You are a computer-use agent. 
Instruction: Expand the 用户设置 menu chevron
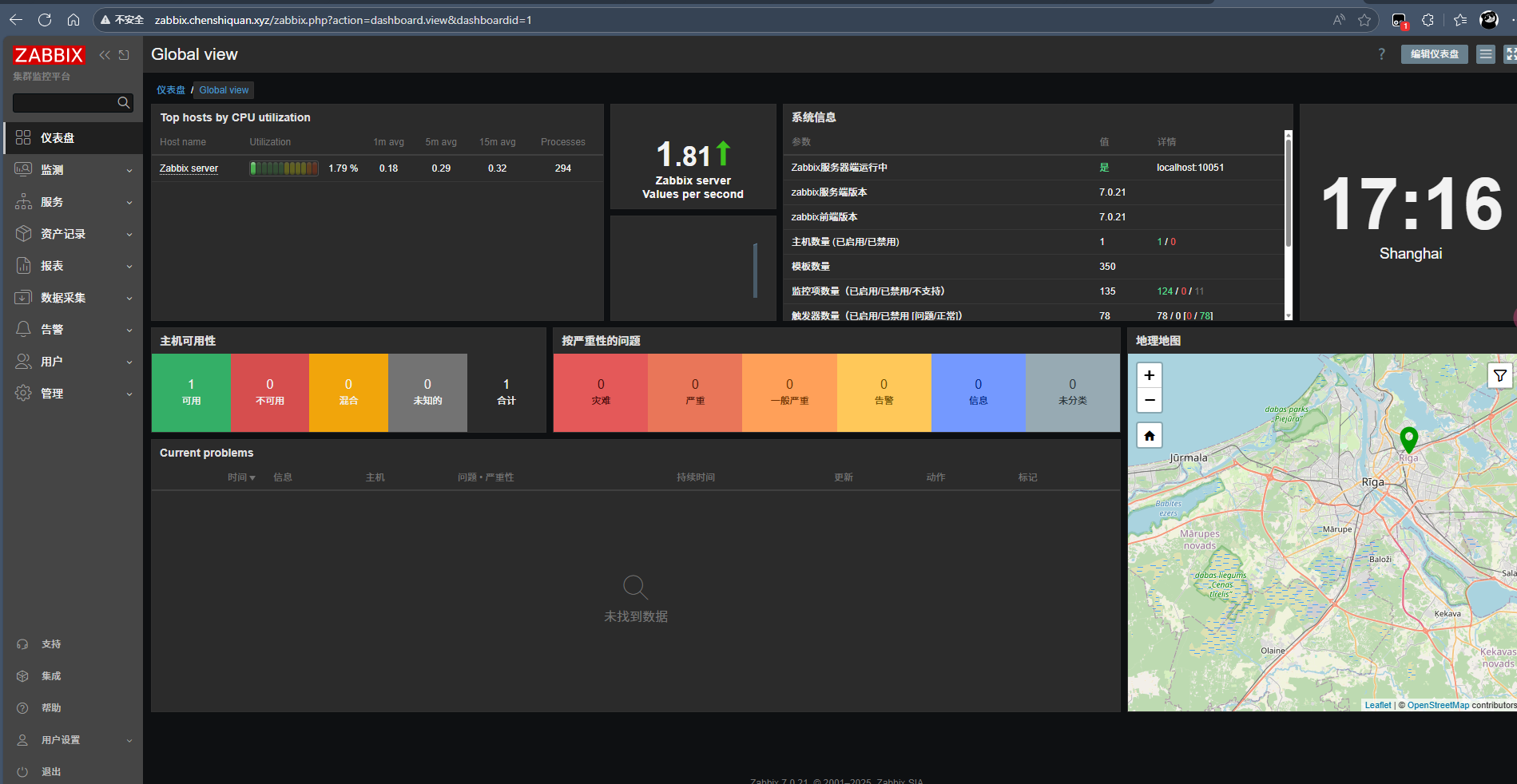(129, 740)
